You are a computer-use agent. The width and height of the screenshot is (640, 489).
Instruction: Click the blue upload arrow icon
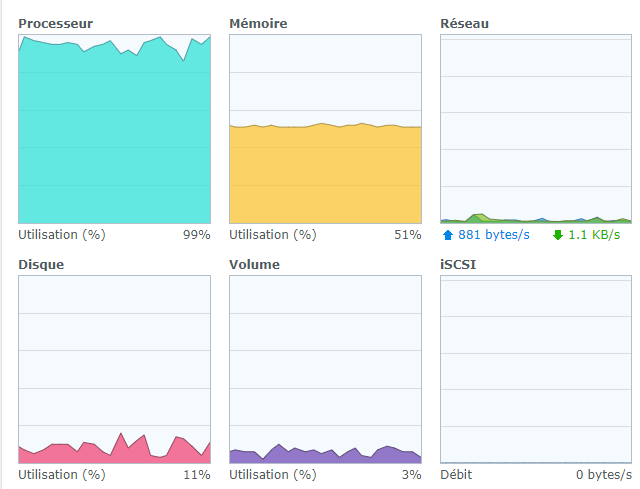pyautogui.click(x=447, y=235)
